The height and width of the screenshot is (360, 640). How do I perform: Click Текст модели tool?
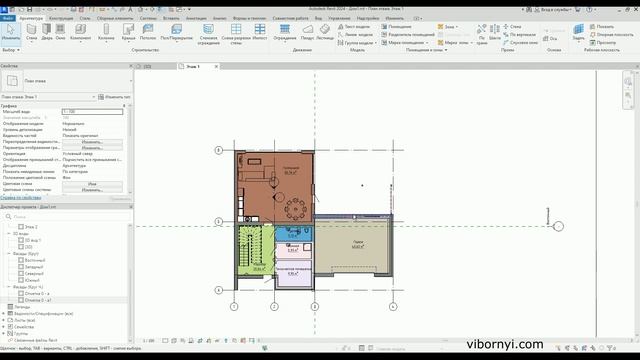tap(353, 27)
